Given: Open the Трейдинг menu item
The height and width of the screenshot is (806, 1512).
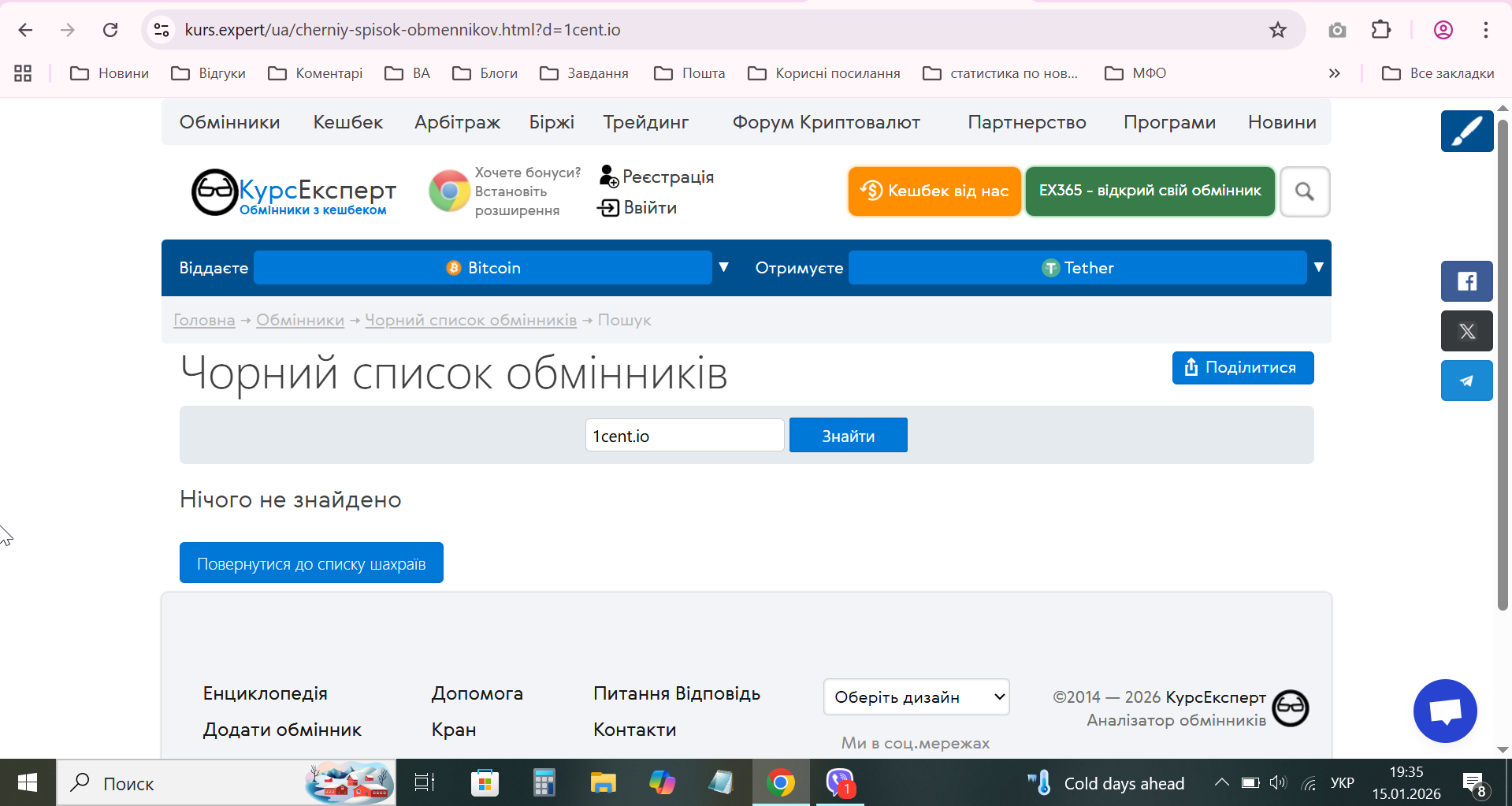Looking at the screenshot, I should point(646,122).
